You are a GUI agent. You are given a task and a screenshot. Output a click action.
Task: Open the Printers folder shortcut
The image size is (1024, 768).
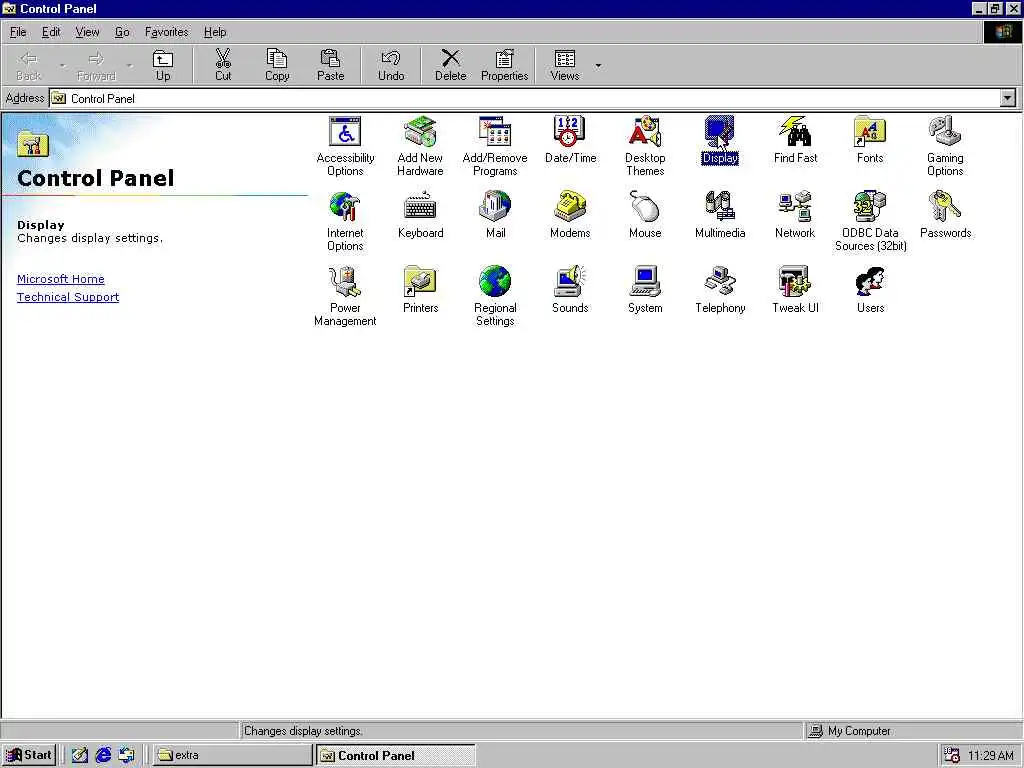click(420, 290)
